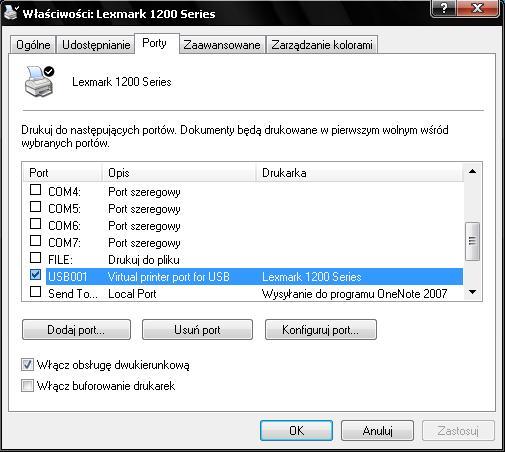Click Virtual printer port for USB description

(169, 277)
